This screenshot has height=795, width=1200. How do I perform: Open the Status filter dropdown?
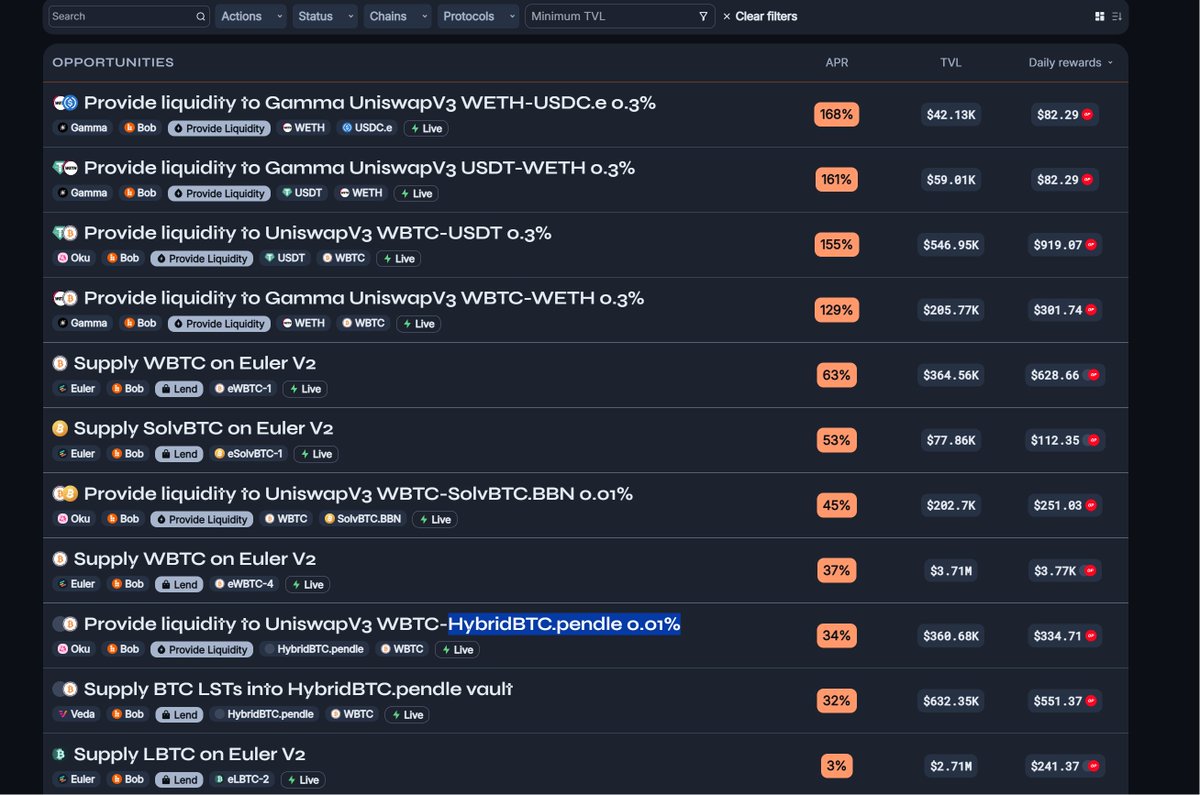point(325,17)
